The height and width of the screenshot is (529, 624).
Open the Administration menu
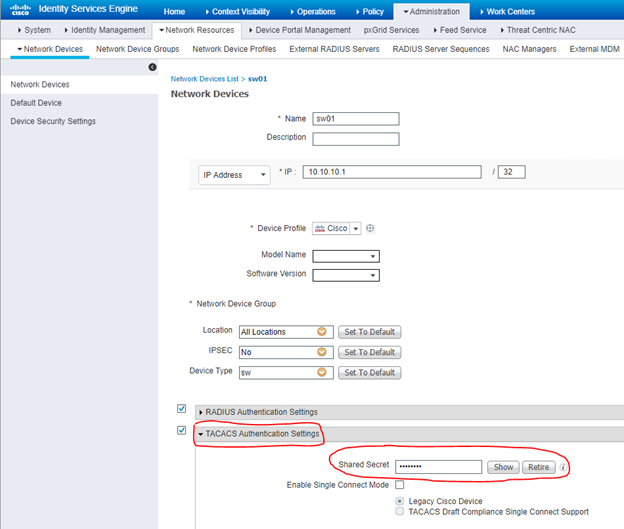point(431,12)
